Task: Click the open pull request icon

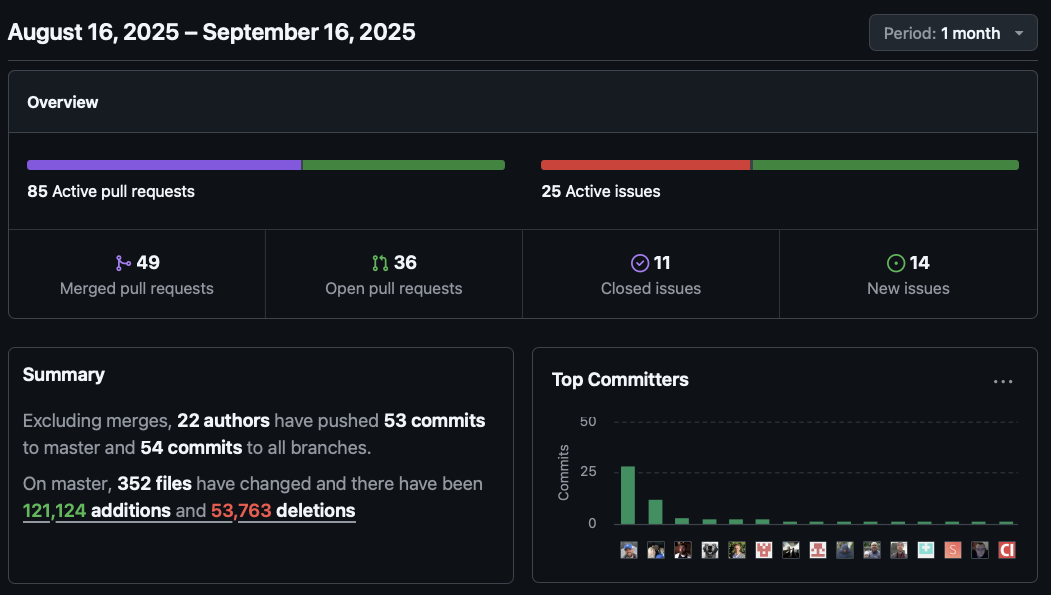Action: click(380, 263)
